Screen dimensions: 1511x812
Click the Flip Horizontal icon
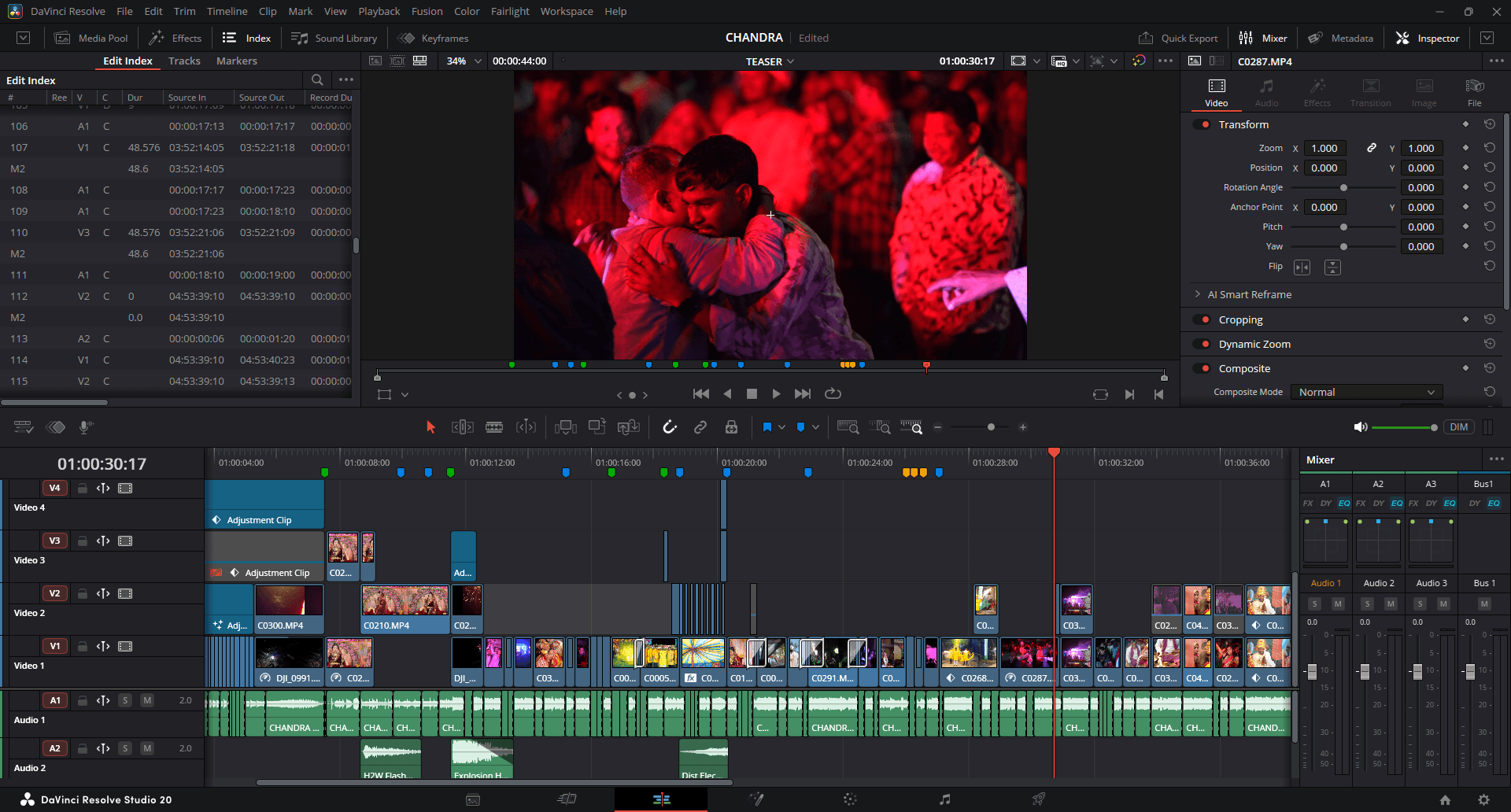pos(1302,268)
